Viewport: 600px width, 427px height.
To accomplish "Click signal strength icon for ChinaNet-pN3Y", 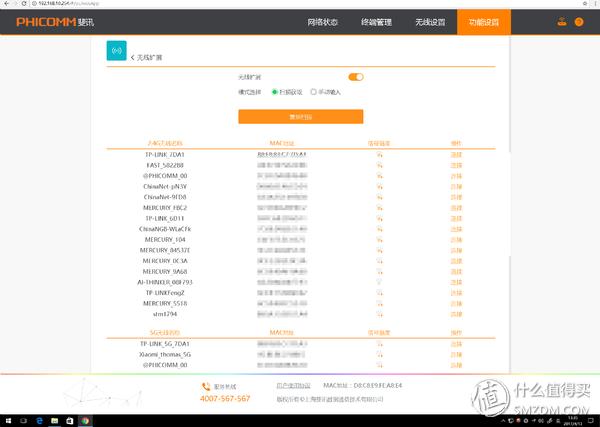I will 379,187.
